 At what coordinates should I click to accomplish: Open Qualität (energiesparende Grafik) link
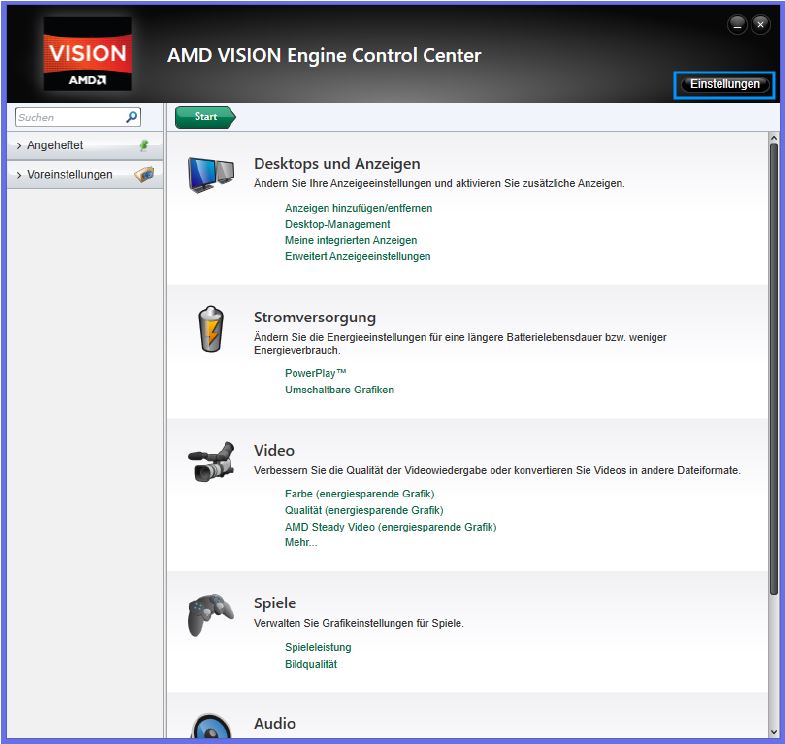click(x=364, y=510)
